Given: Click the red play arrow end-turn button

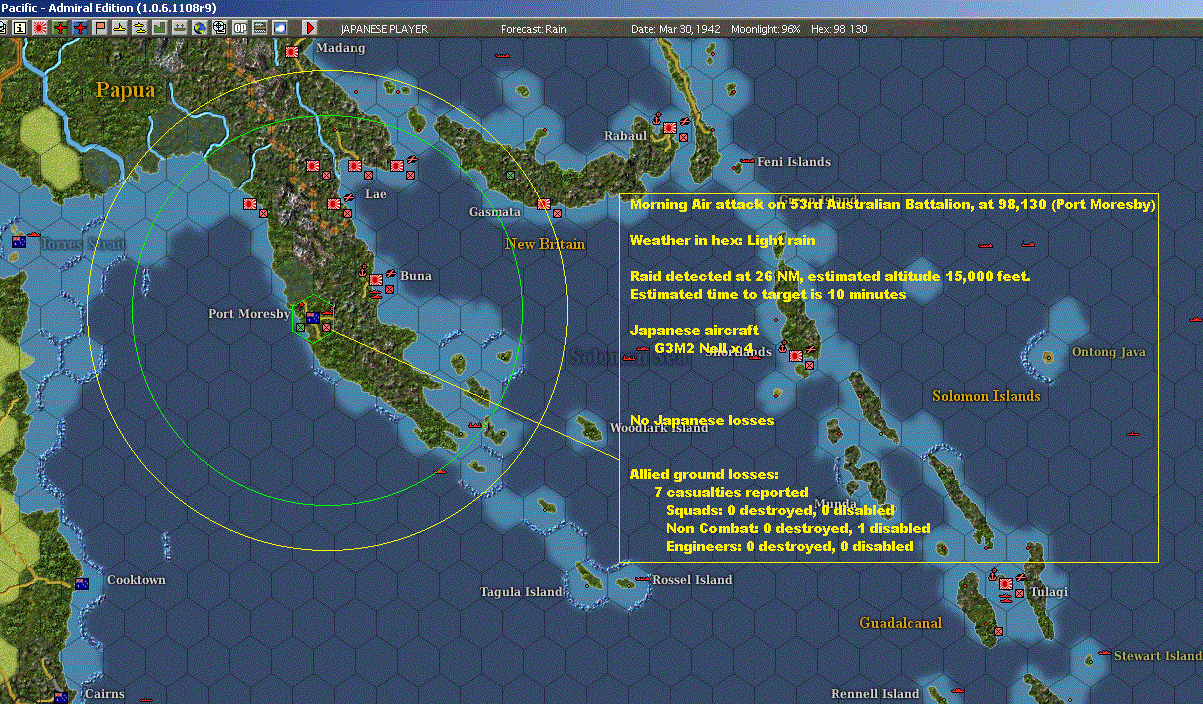Looking at the screenshot, I should [310, 29].
